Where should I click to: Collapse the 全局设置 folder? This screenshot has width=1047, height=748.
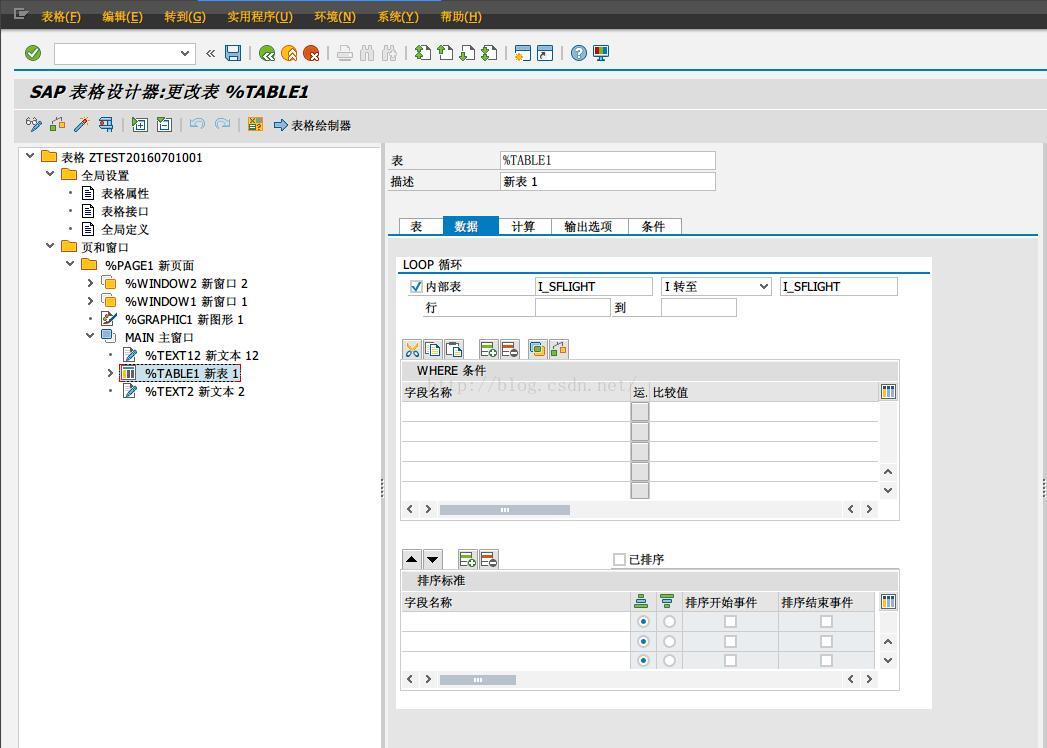pos(50,174)
